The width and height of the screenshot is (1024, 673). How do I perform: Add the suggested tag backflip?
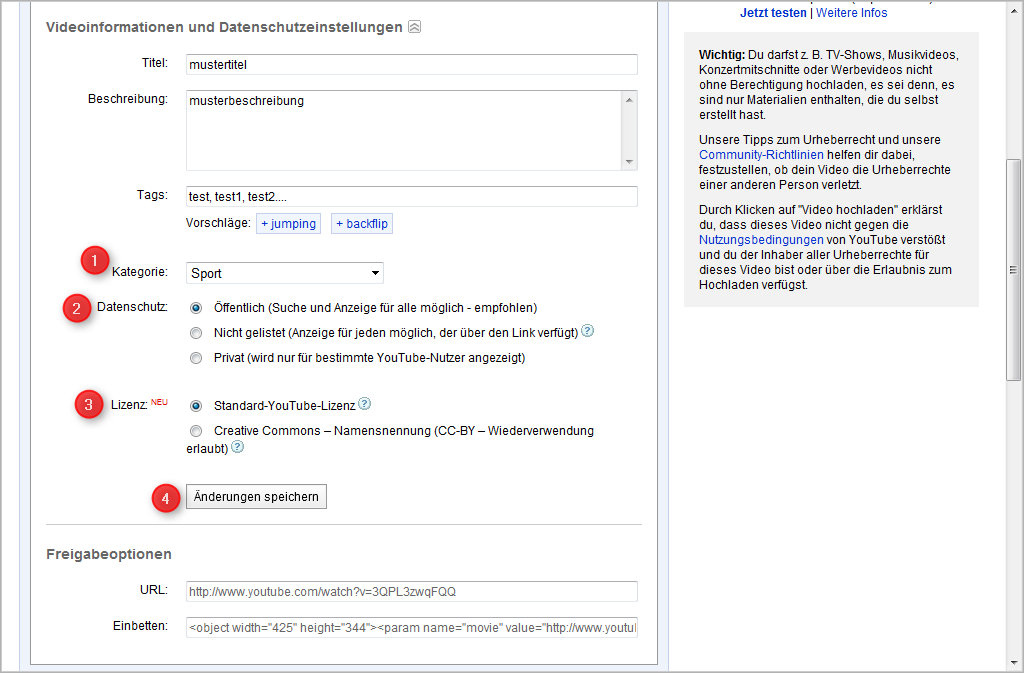361,224
